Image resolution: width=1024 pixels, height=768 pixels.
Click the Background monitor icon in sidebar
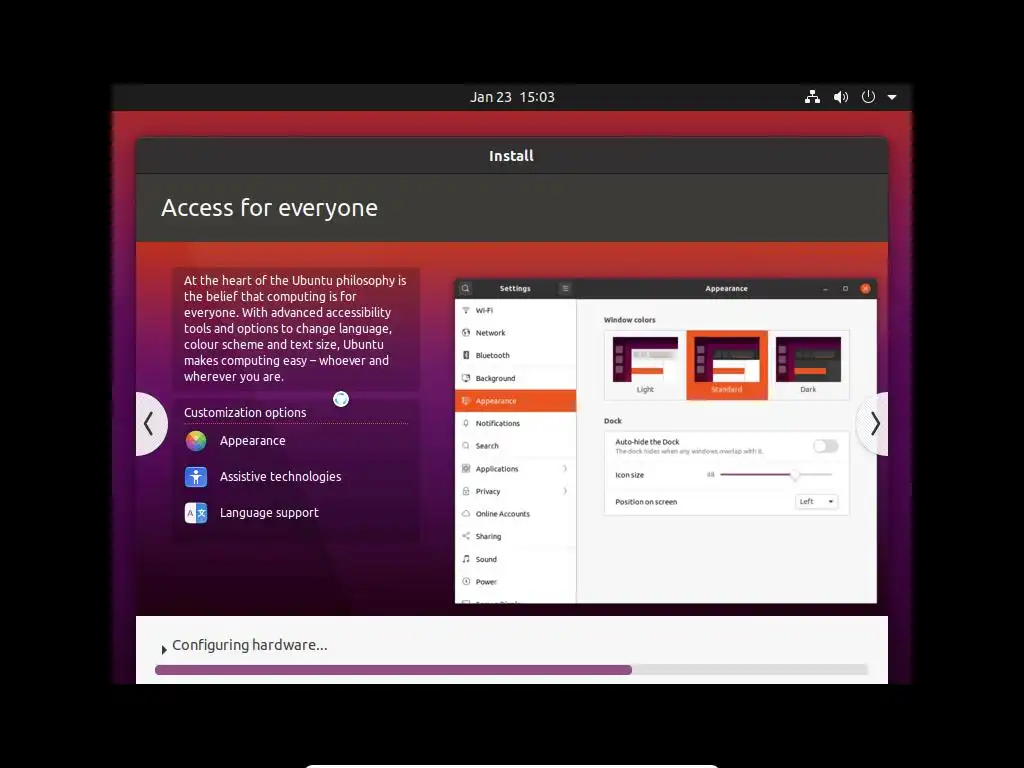click(466, 378)
